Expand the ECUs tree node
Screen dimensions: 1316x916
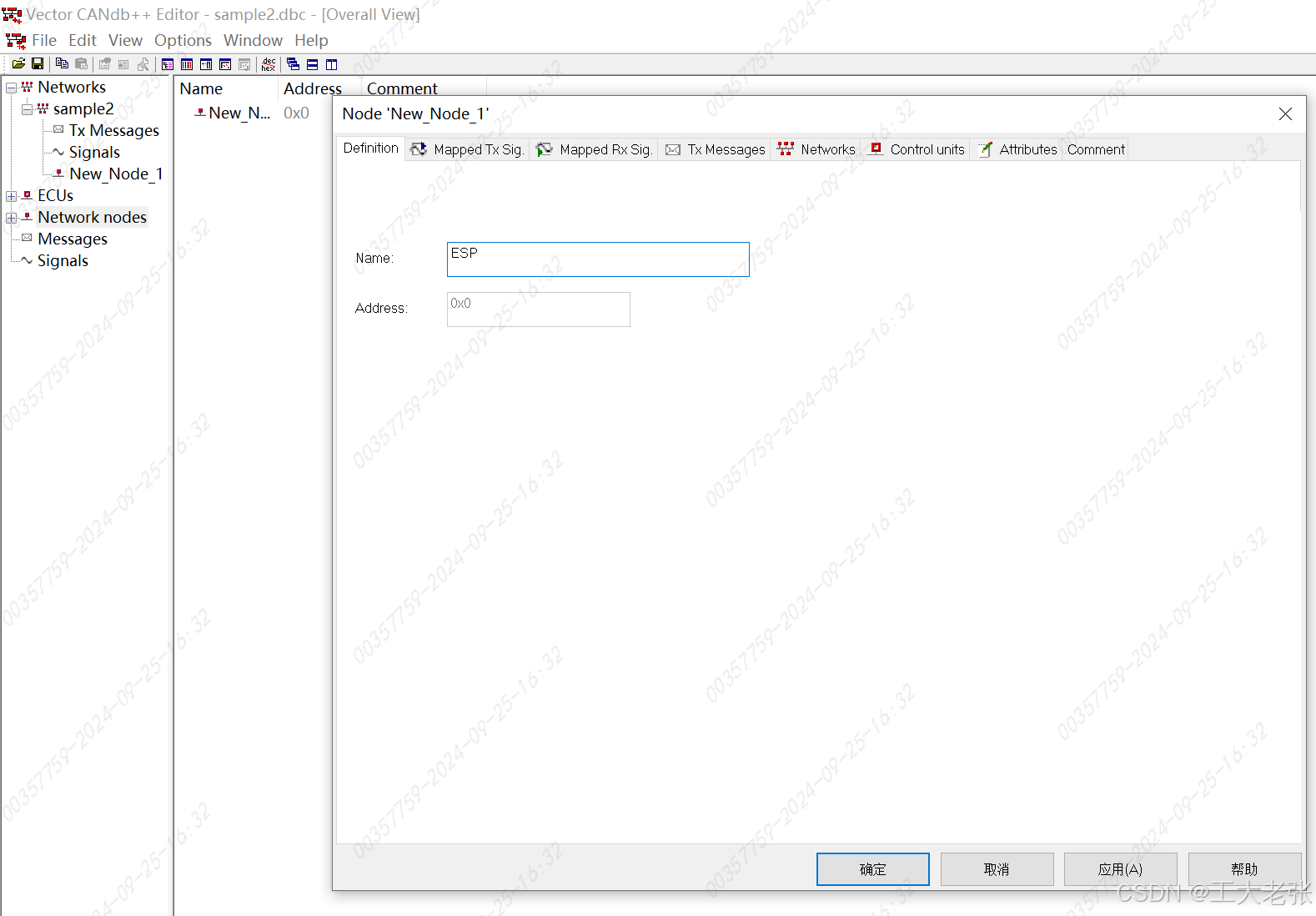(x=11, y=196)
